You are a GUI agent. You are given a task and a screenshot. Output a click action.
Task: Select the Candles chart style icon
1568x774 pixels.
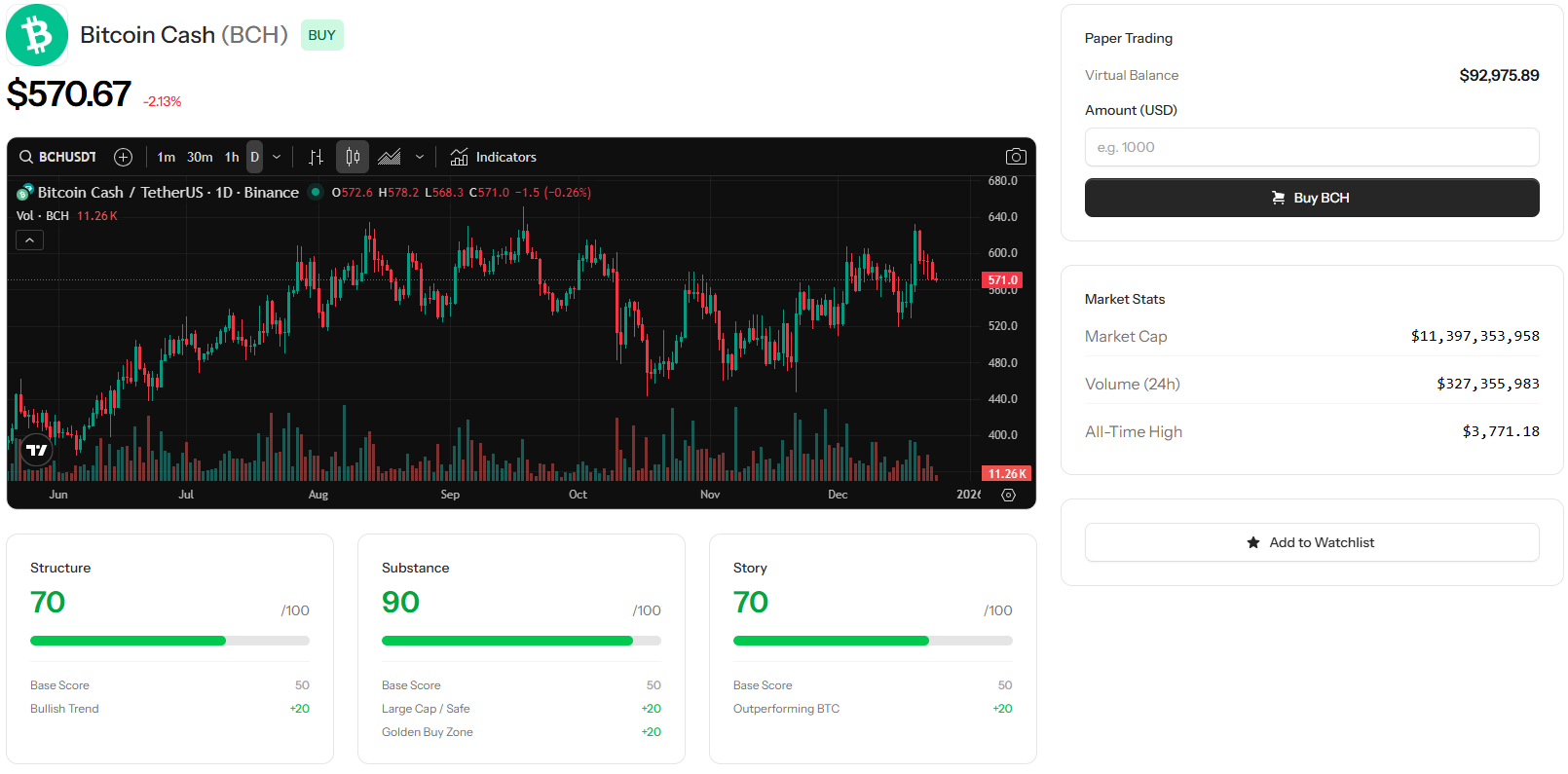(353, 157)
